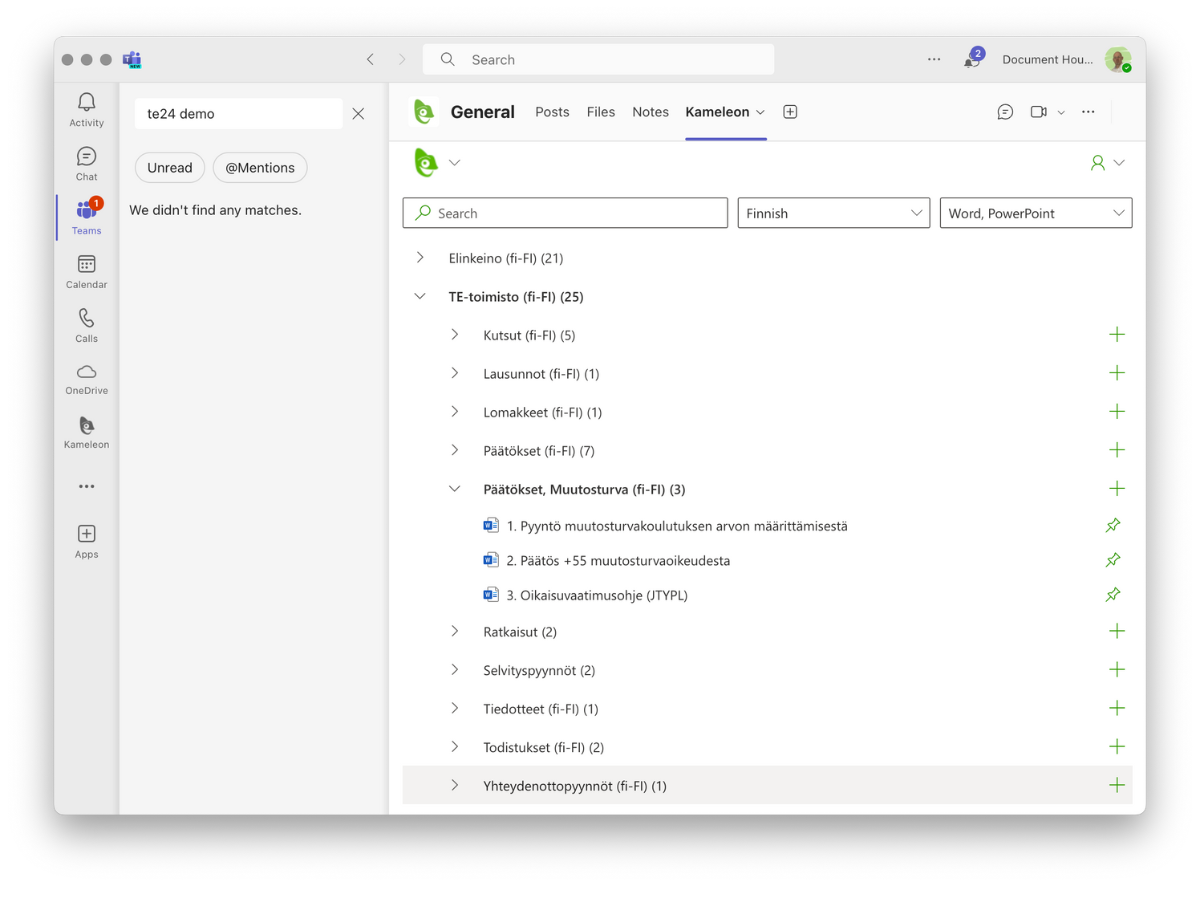Start a meeting with video camera icon
Screen dimensions: 1200x900
coord(1039,112)
